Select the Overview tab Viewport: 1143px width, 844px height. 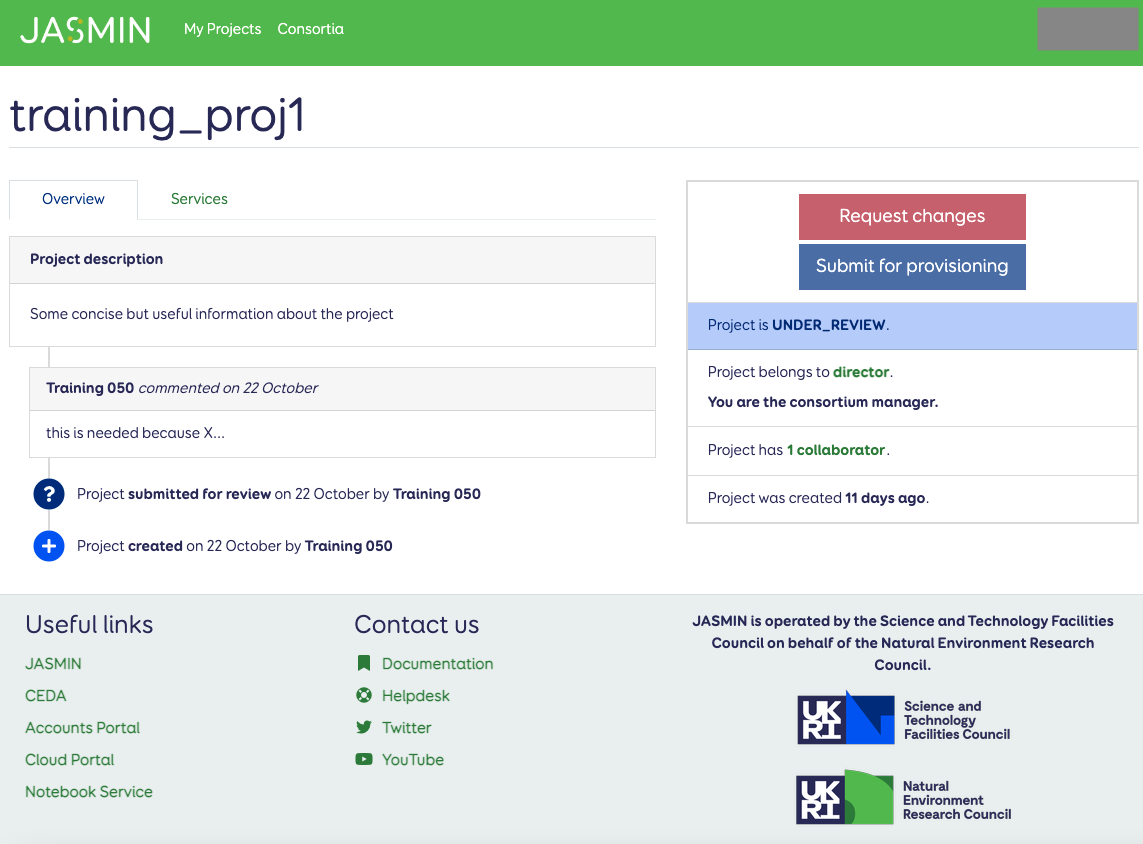[73, 199]
